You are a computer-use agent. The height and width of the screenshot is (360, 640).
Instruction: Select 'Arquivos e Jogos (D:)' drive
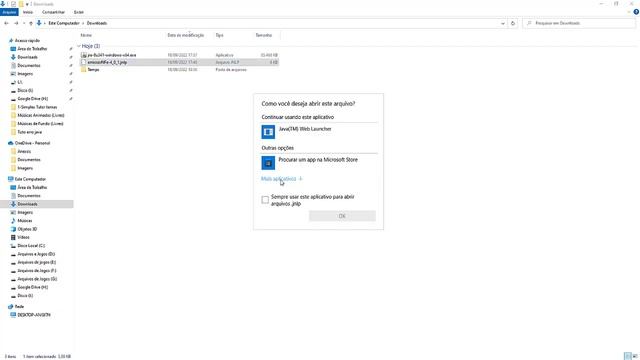click(36, 254)
